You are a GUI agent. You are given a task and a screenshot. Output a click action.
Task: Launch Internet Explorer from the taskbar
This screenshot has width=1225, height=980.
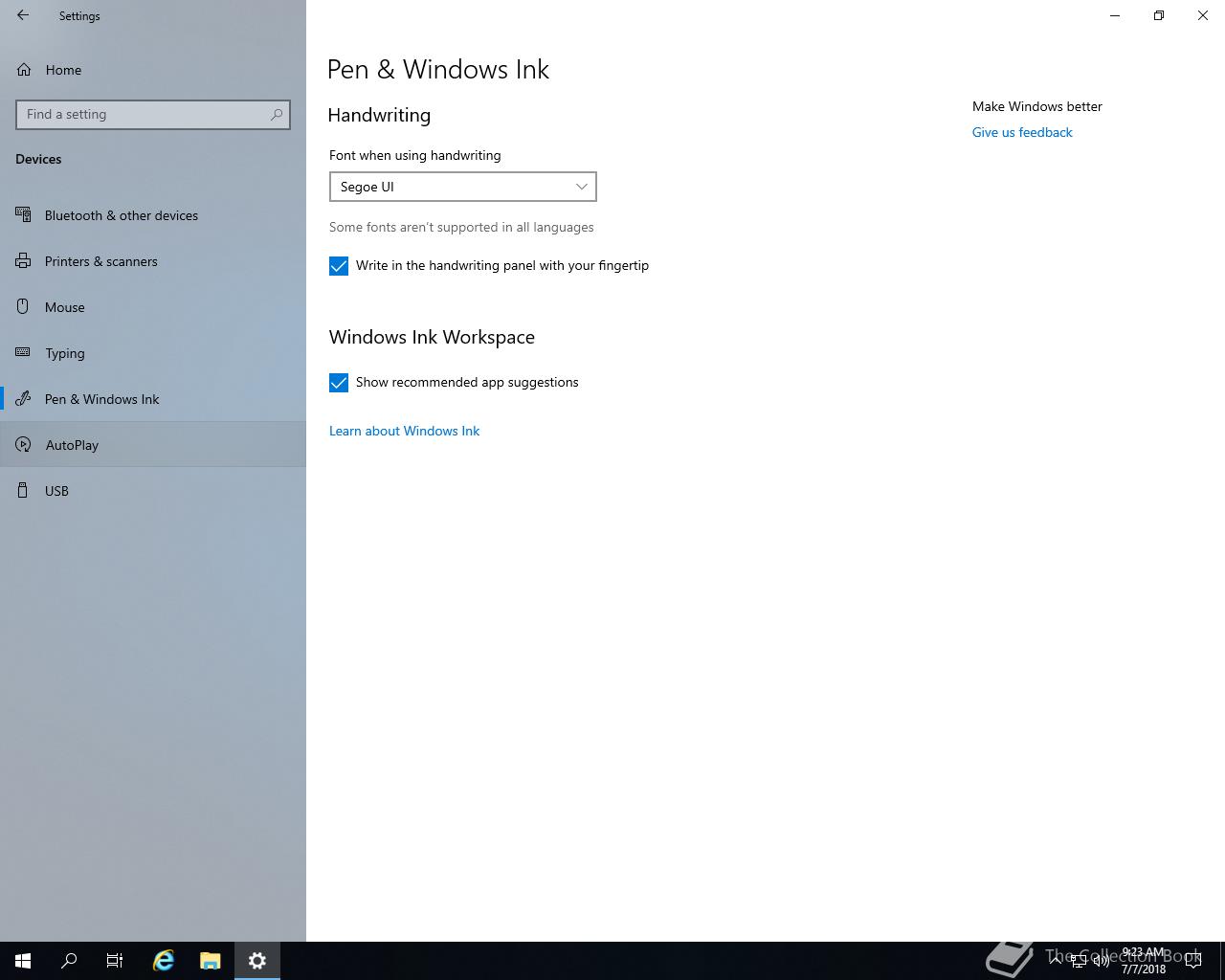coord(164,961)
